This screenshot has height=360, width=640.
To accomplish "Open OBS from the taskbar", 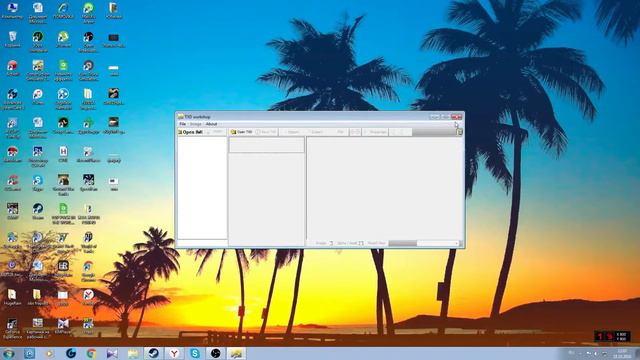I will pyautogui.click(x=216, y=353).
